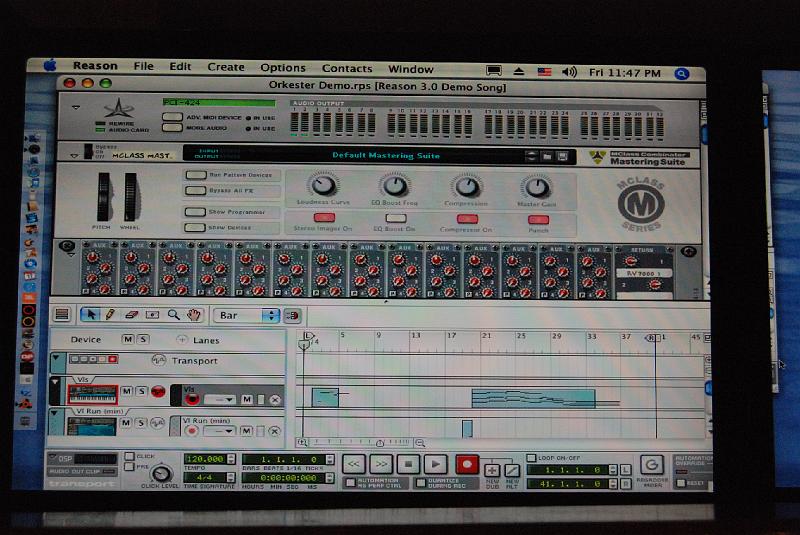The width and height of the screenshot is (800, 535).
Task: Open the patch browser folder icon
Action: click(547, 156)
